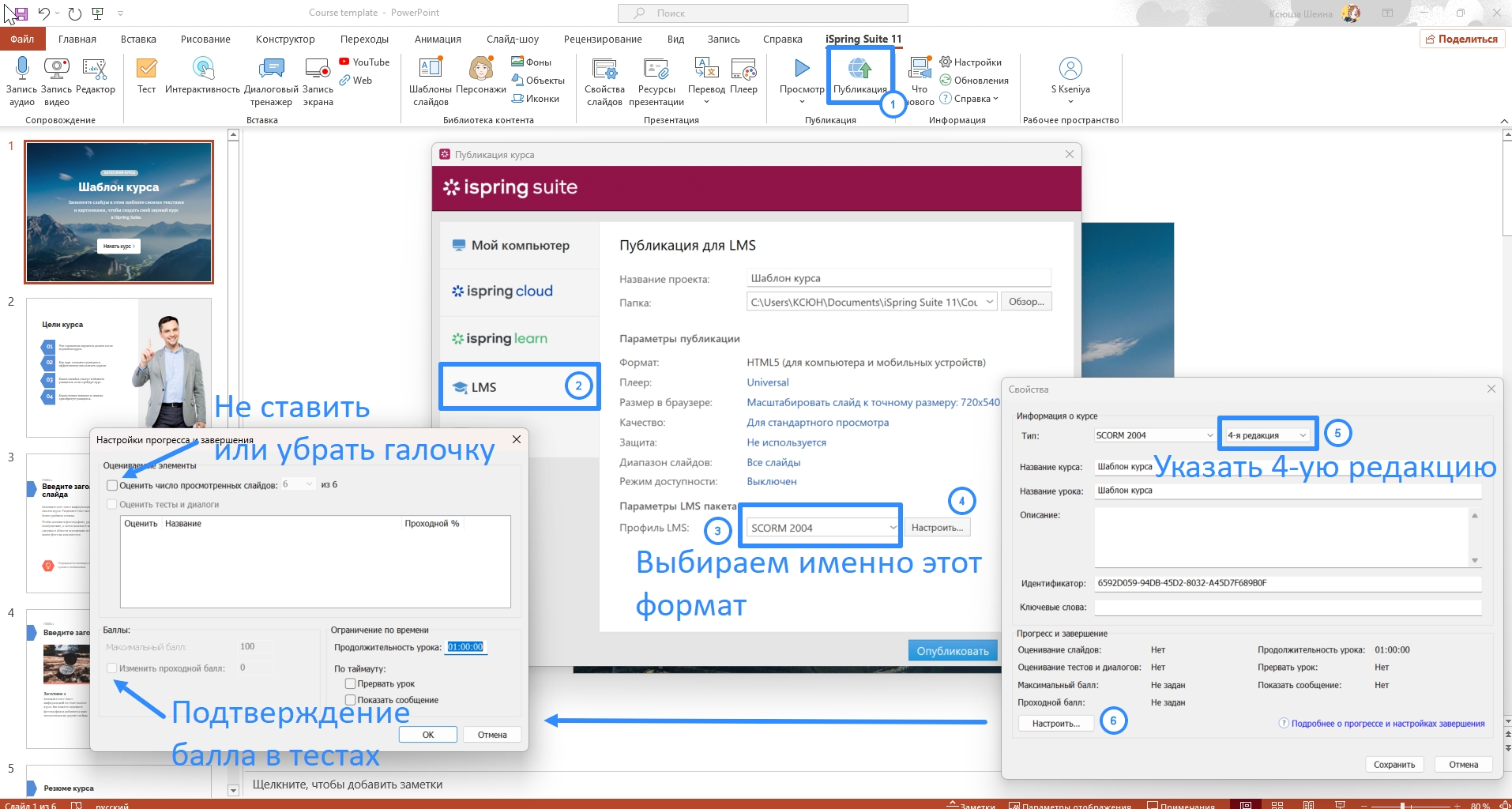Add an Интерактивность interaction

[202, 77]
